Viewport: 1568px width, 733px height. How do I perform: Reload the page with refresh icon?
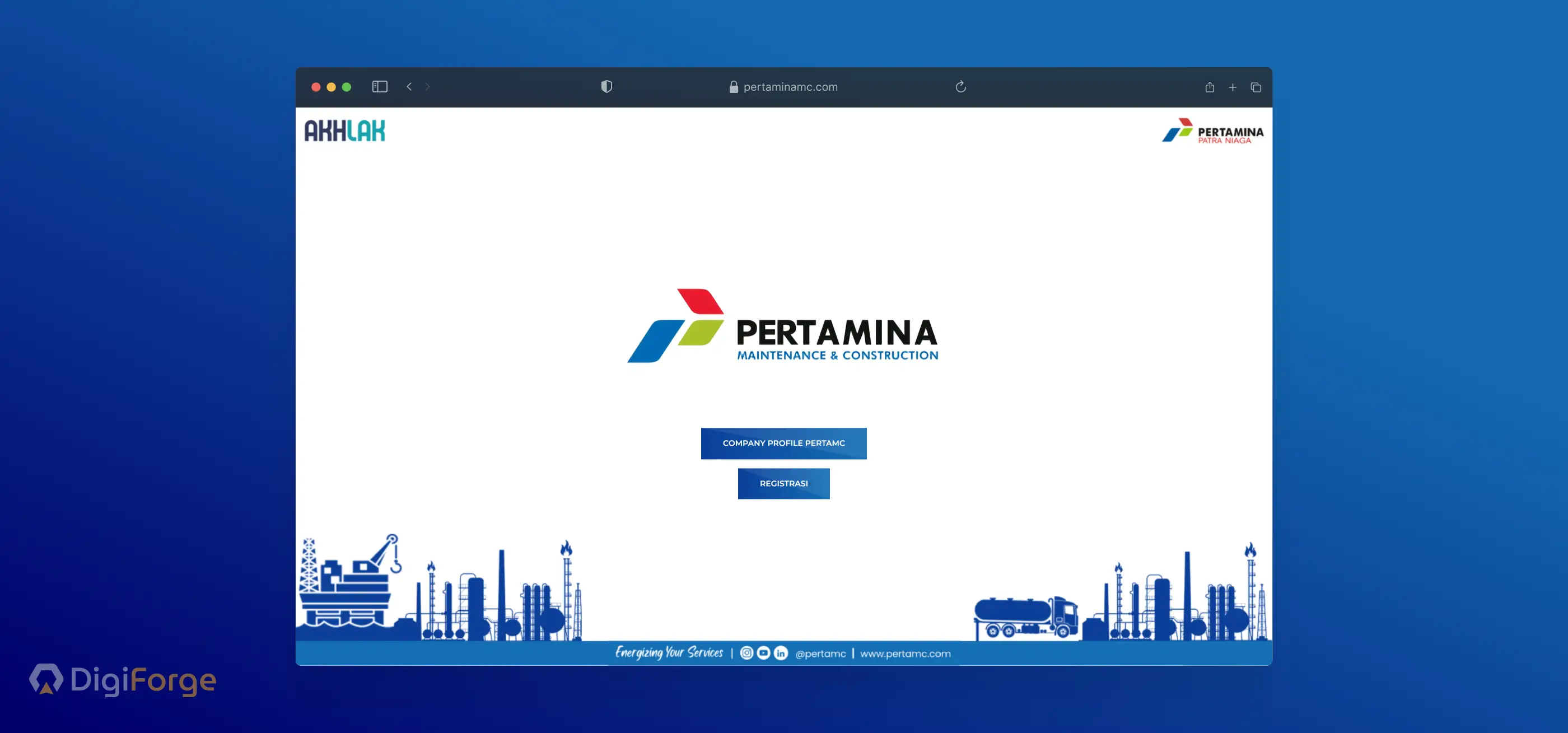click(960, 86)
